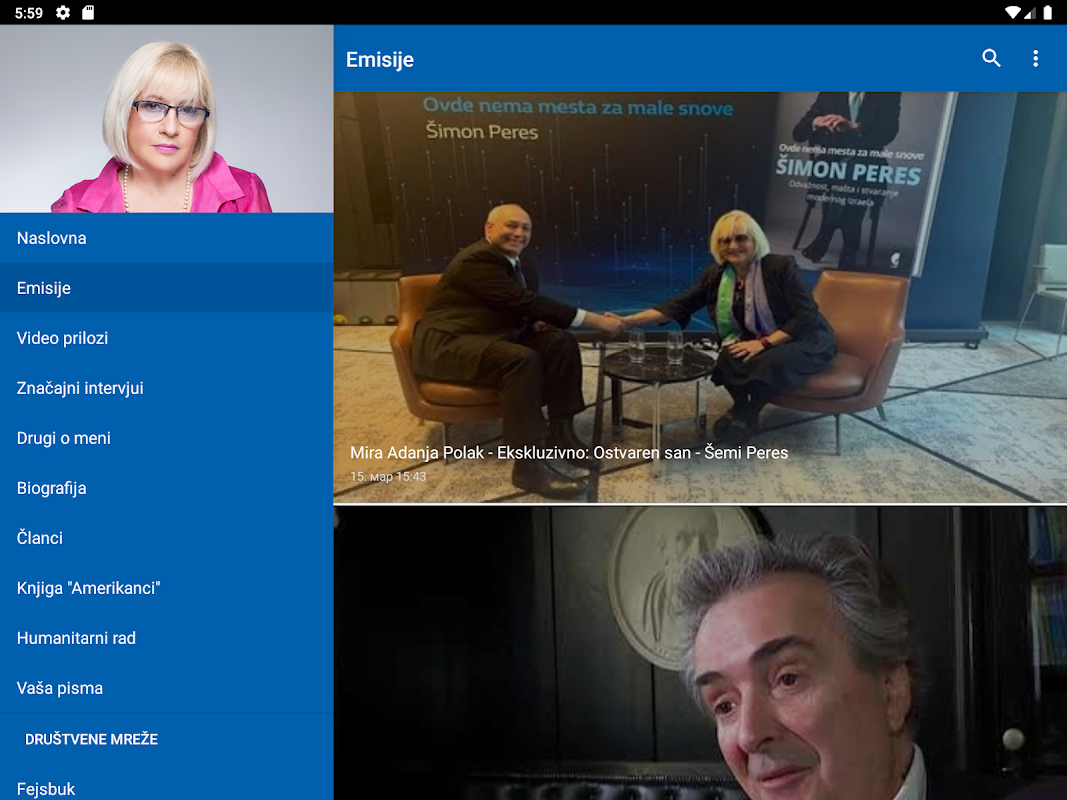Tap the battery icon in status bar

tap(1048, 12)
